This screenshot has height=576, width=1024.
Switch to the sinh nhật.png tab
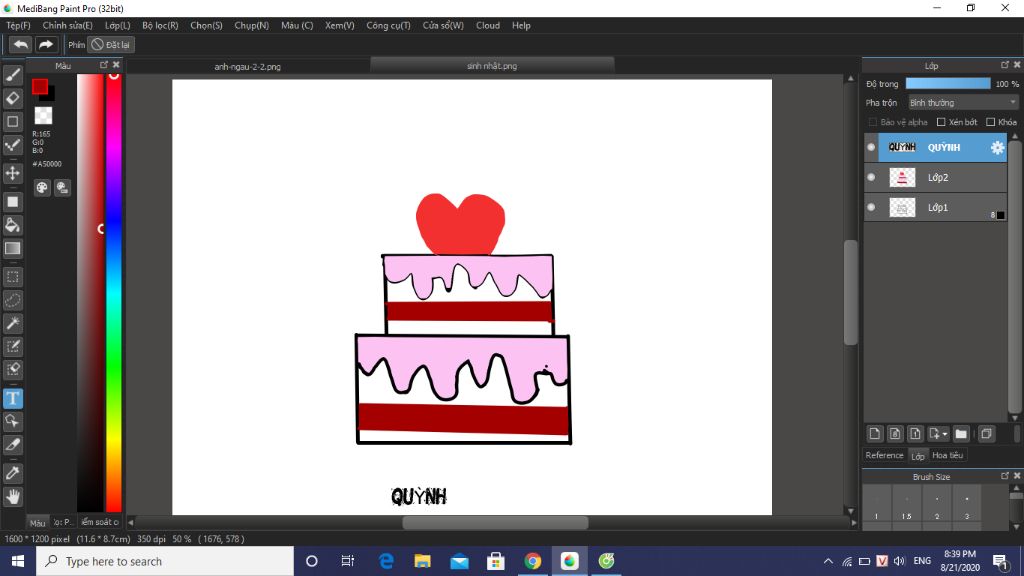point(492,65)
